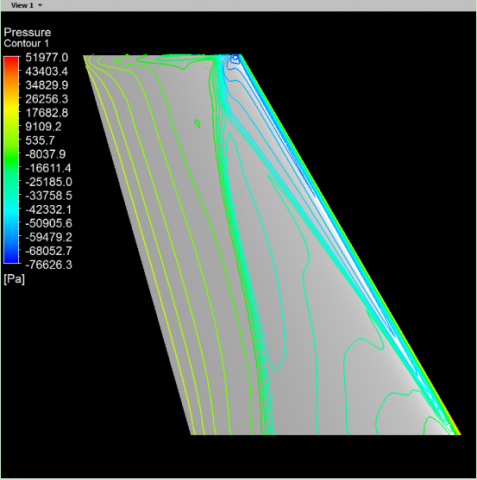Select legend value -33758.5

(x=49, y=196)
